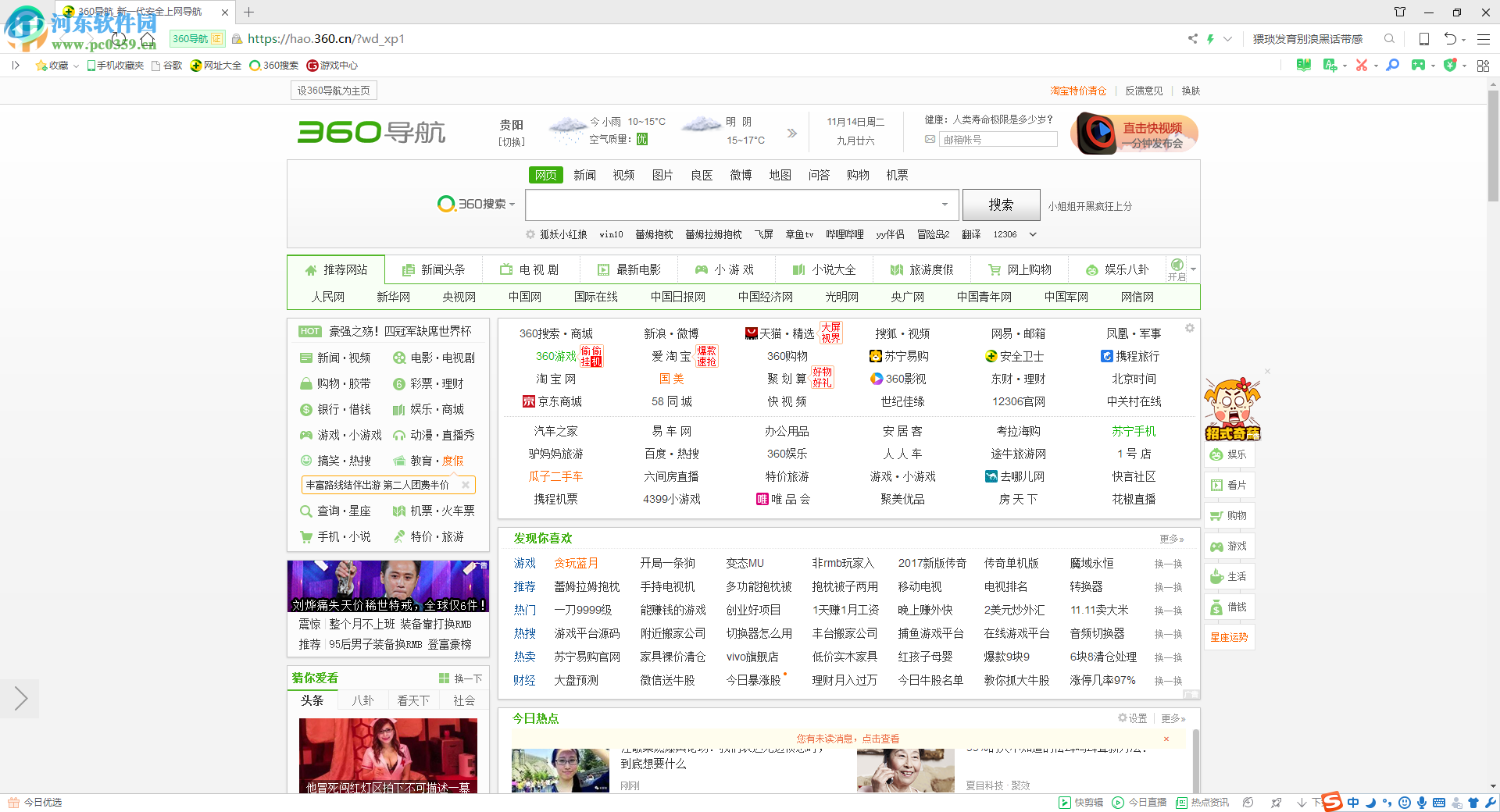Image resolution: width=1500 pixels, height=812 pixels.
Task: Click 设360导航为主页 button
Action: [334, 91]
